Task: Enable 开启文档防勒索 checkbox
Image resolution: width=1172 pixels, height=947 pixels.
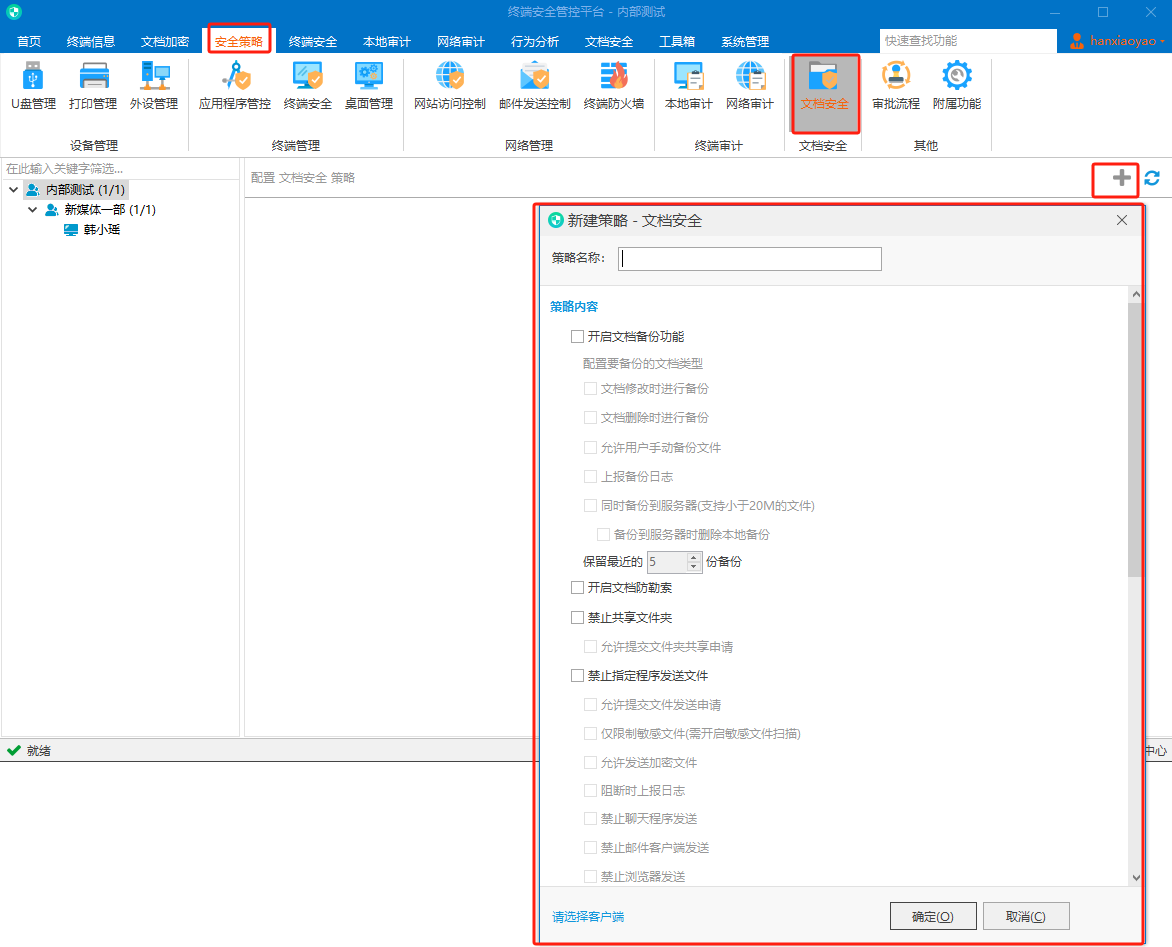Action: click(x=577, y=587)
